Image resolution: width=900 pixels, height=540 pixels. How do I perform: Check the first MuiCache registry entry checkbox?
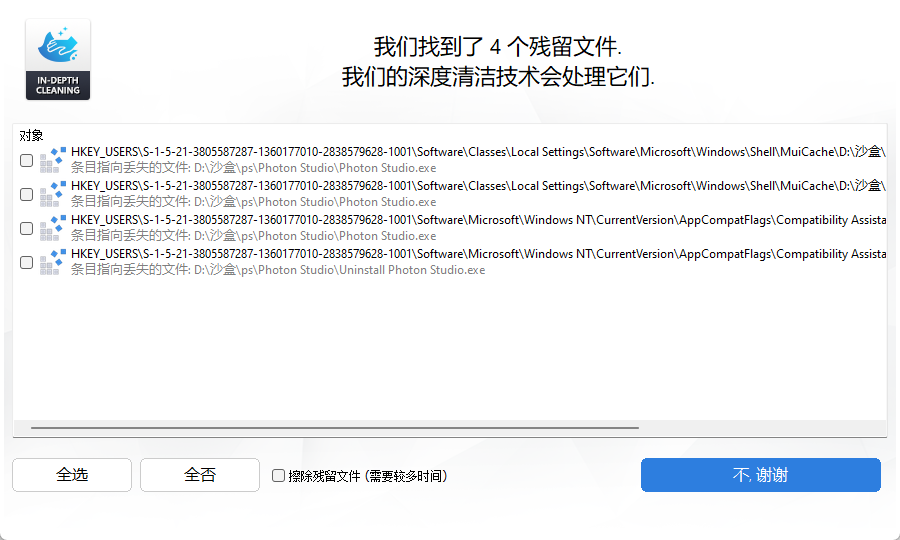[26, 160]
